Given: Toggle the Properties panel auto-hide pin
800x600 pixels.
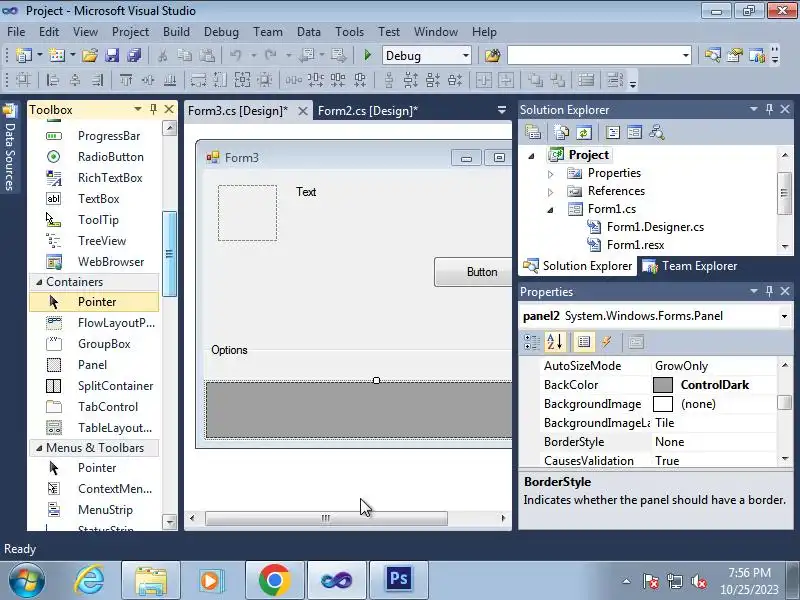Looking at the screenshot, I should coord(769,291).
